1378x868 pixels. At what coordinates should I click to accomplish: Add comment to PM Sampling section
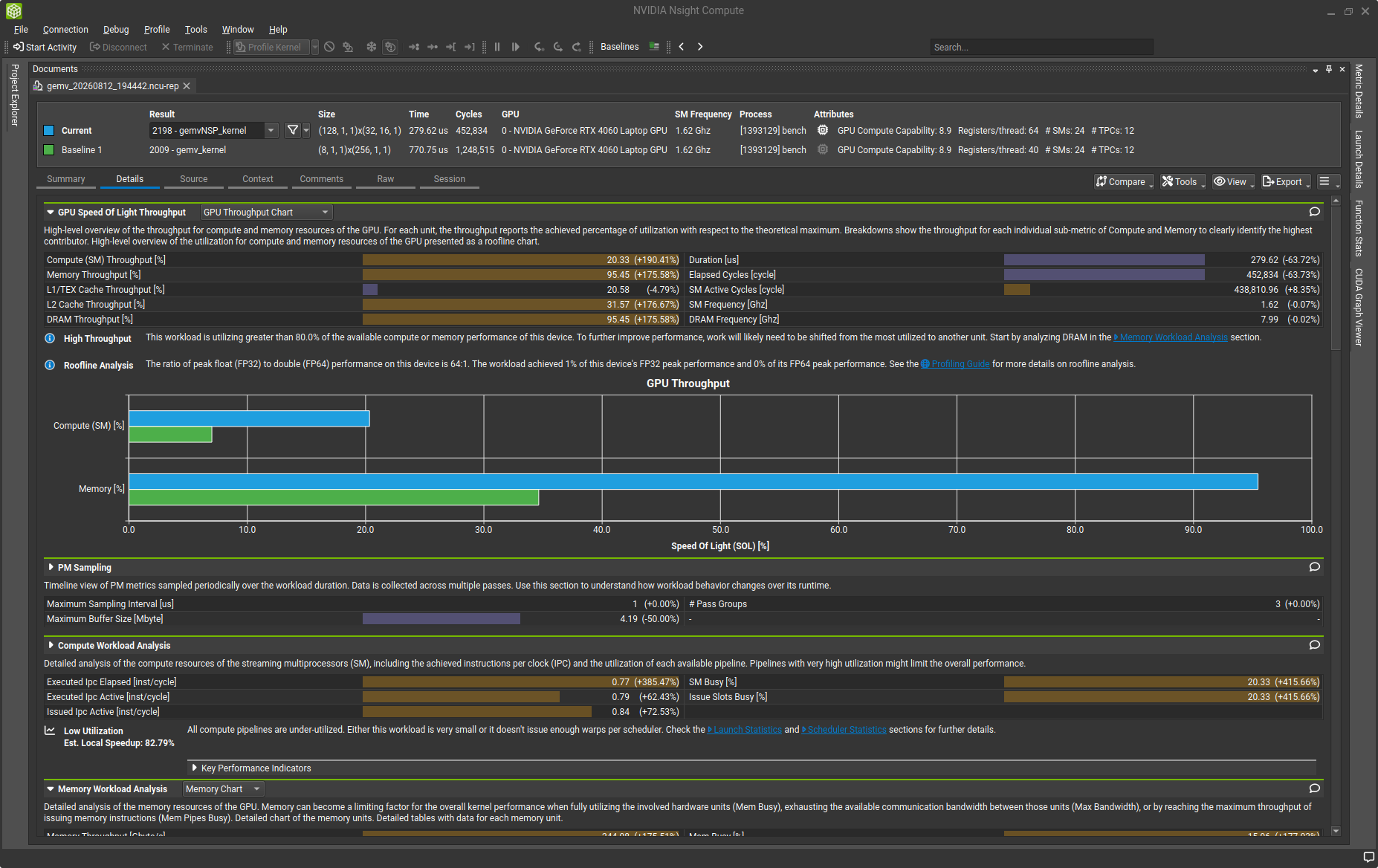1315,567
